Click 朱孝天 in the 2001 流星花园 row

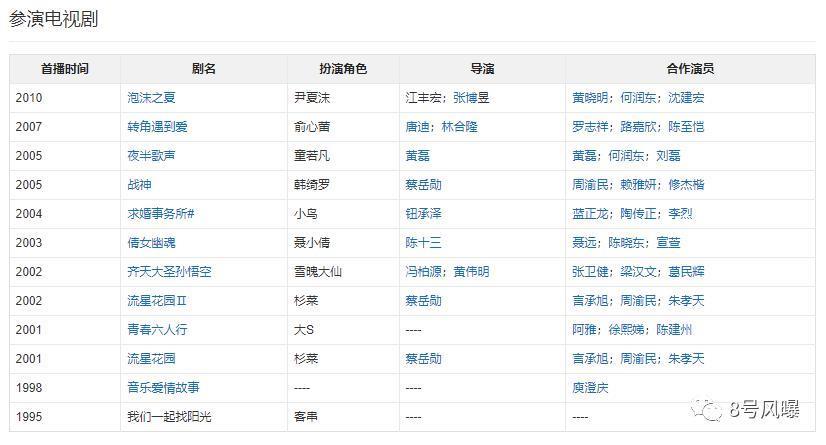(686, 359)
